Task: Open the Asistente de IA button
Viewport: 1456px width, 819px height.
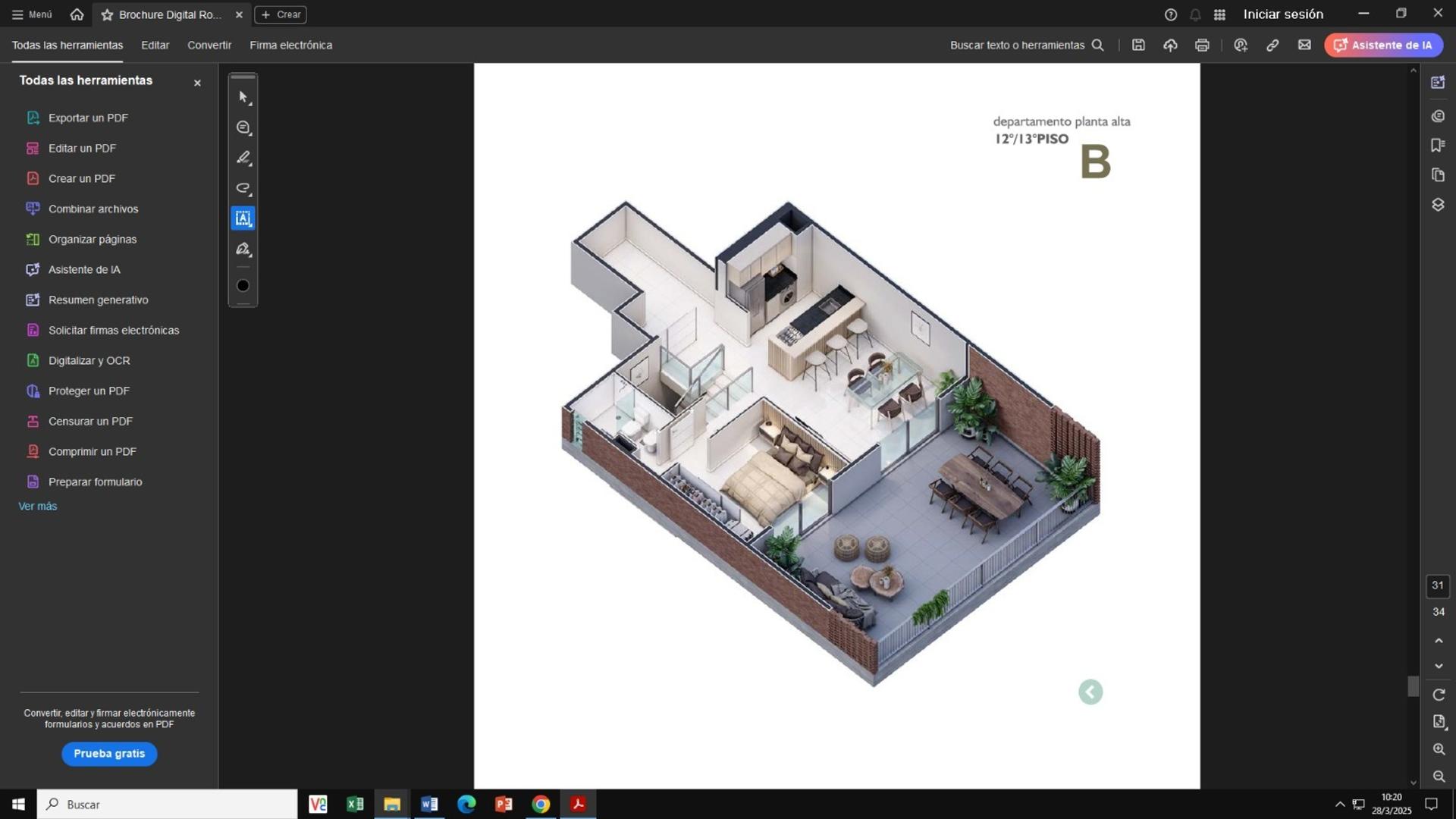Action: [x=1383, y=45]
